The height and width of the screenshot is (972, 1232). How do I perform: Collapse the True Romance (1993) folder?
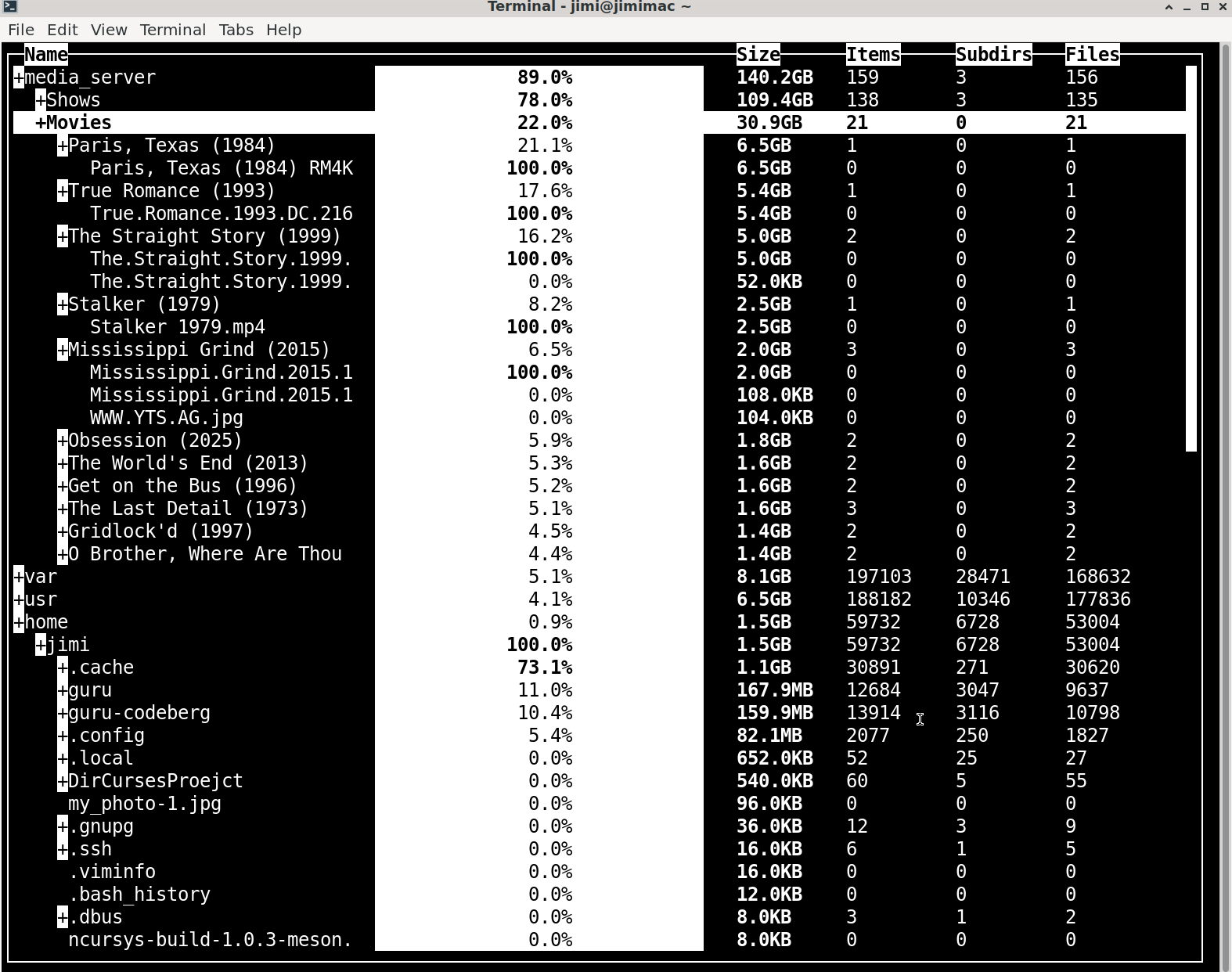coord(63,191)
